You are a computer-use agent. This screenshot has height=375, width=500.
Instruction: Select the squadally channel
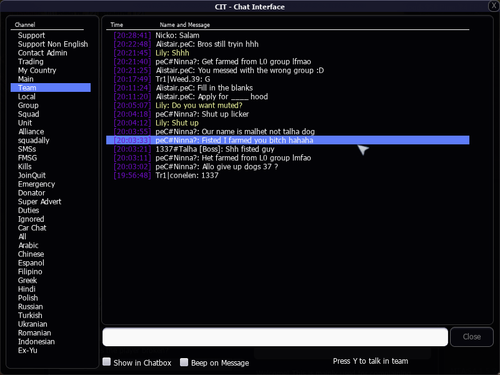(34, 140)
